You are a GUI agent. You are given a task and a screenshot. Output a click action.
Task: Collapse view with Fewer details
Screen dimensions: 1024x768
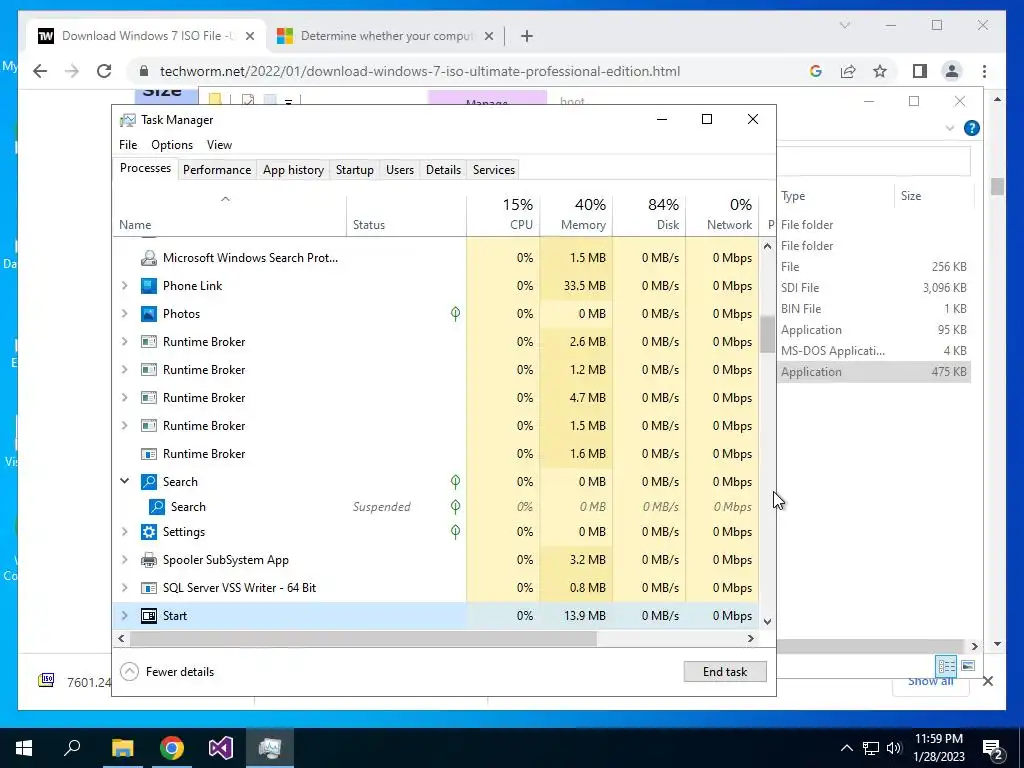(168, 671)
